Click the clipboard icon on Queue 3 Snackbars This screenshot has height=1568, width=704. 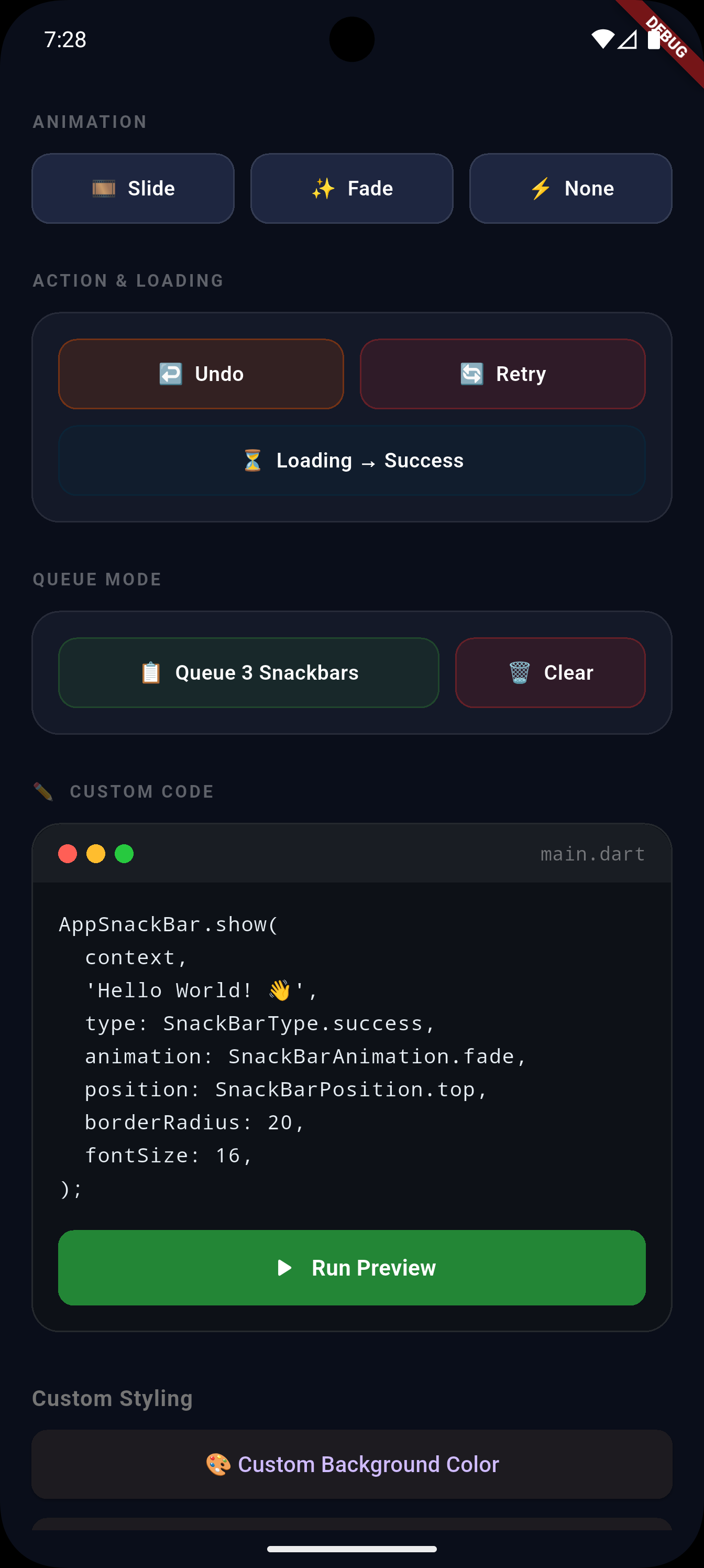[150, 672]
